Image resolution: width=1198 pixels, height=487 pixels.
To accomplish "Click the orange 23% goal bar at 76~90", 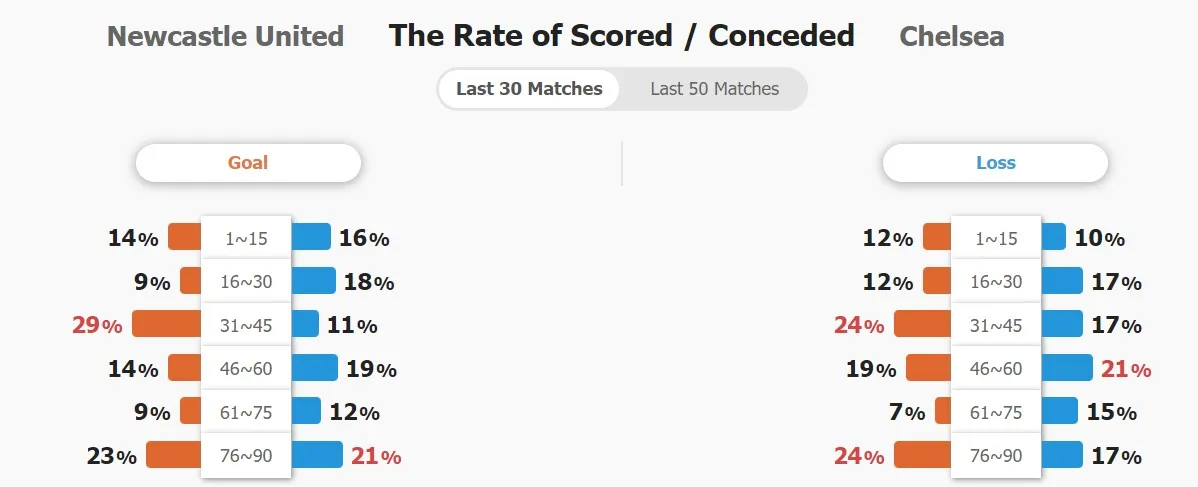I will pyautogui.click(x=174, y=454).
